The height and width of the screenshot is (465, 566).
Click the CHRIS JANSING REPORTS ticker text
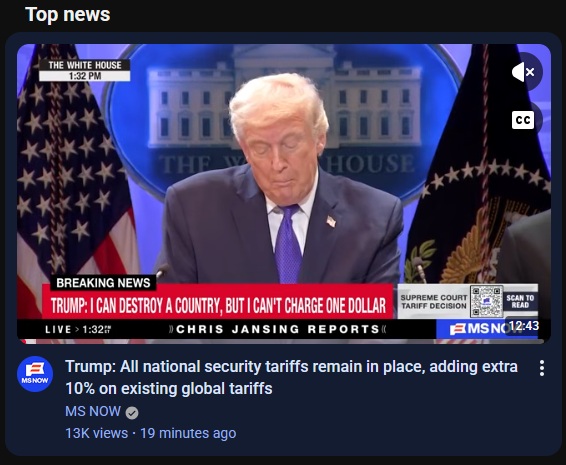click(x=278, y=329)
